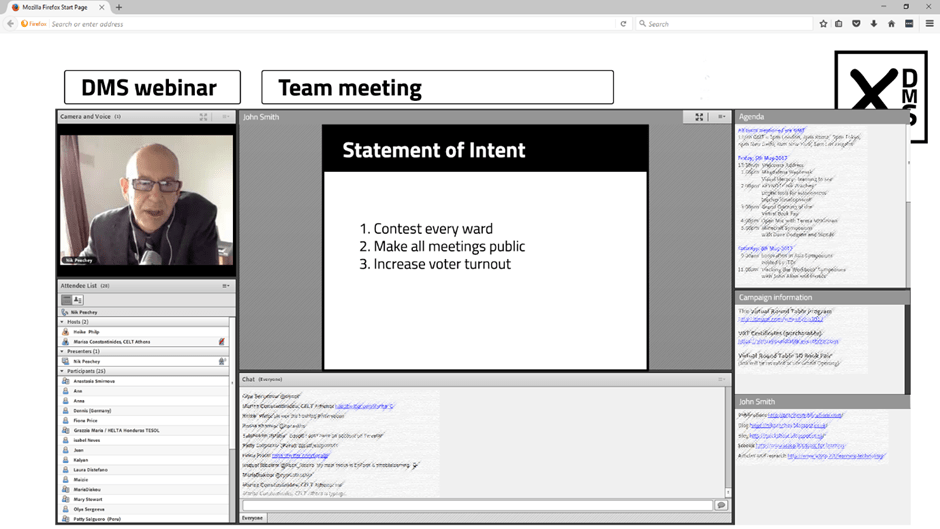The width and height of the screenshot is (940, 529).
Task: Collapse the Hosts (2) group
Action: pyautogui.click(x=62, y=322)
